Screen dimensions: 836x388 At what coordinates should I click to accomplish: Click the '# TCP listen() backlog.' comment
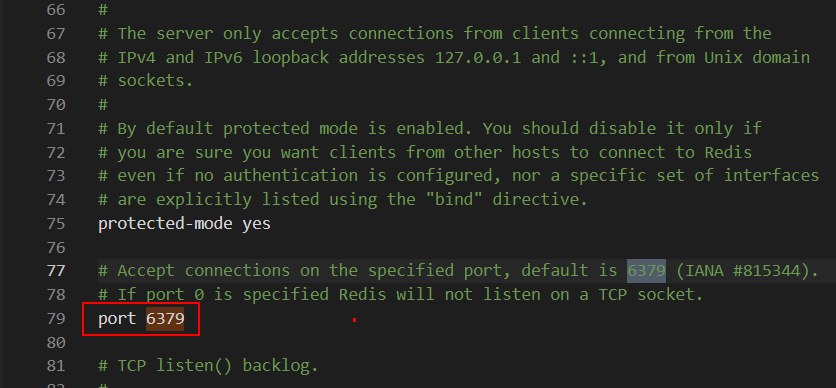pos(208,367)
